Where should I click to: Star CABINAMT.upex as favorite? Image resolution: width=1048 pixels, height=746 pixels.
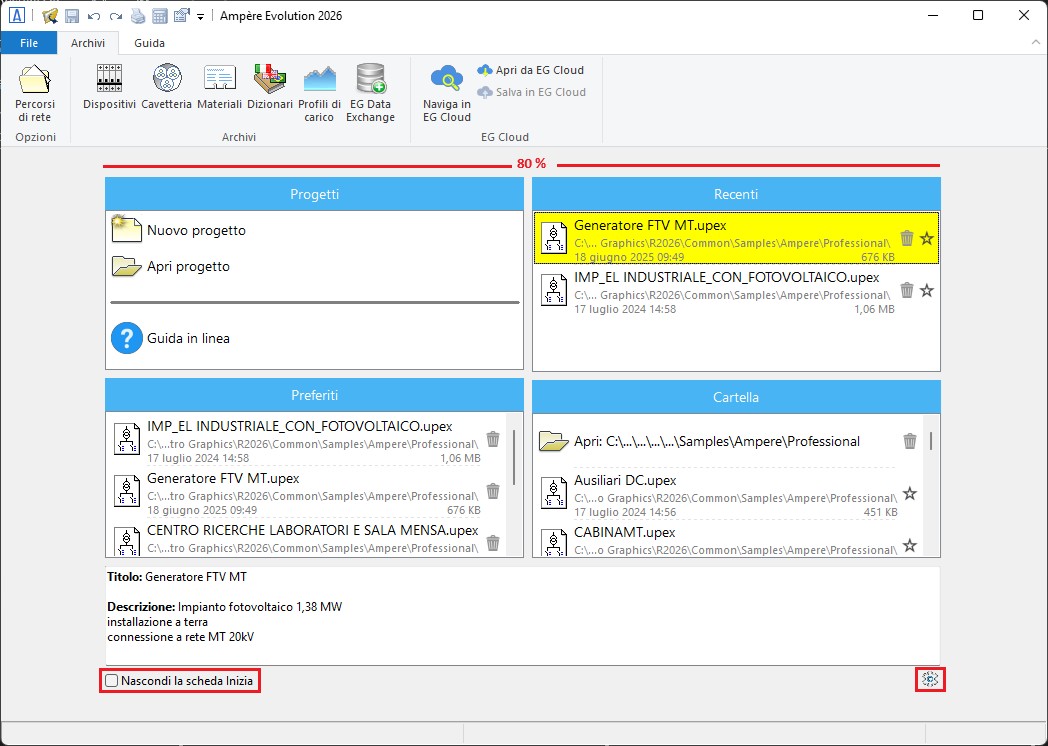click(910, 545)
